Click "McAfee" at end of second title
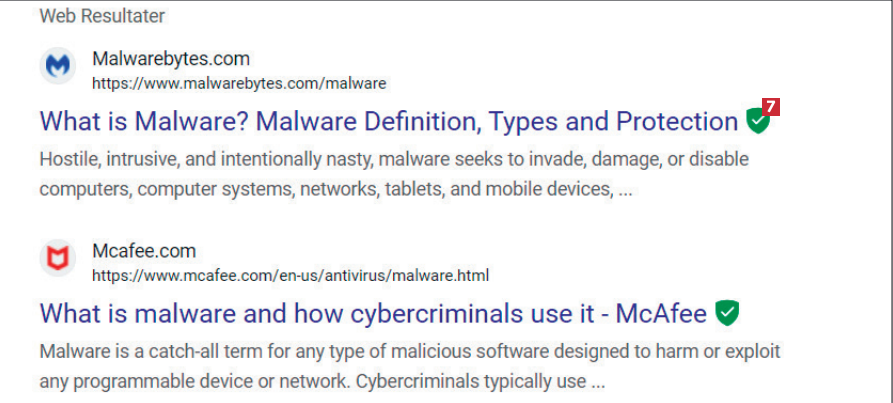This screenshot has width=893, height=403. (661, 314)
